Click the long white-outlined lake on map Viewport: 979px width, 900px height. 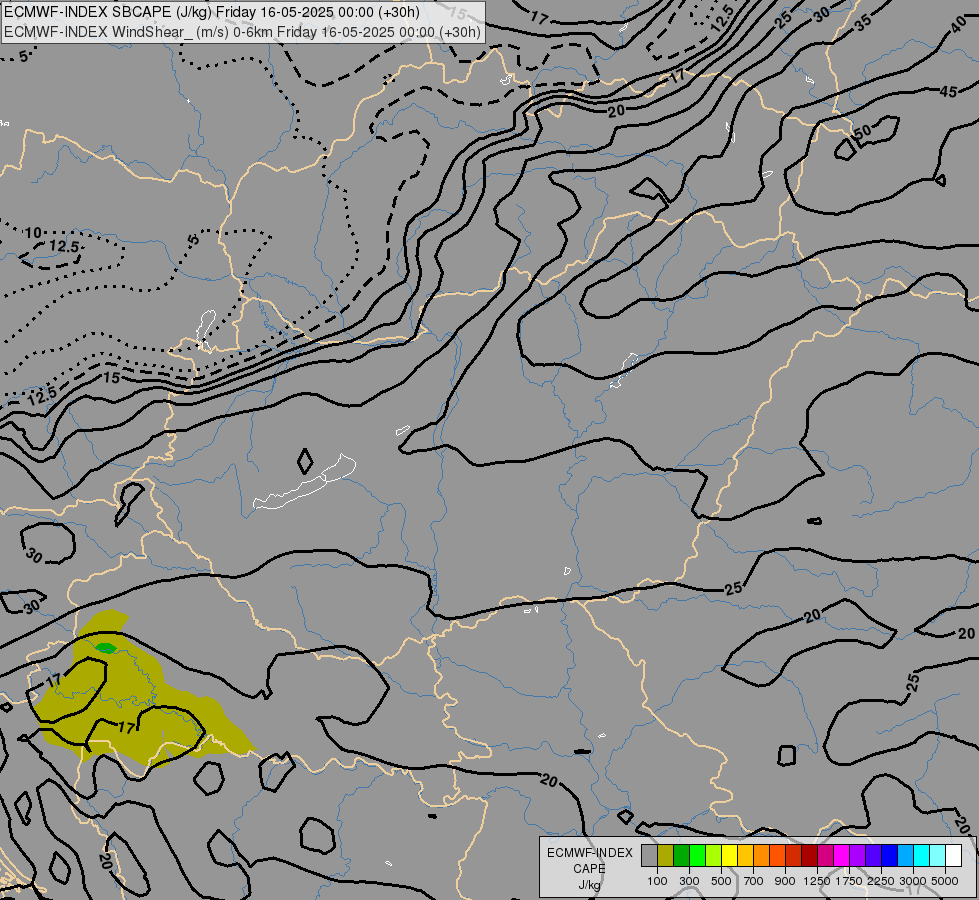[x=304, y=483]
